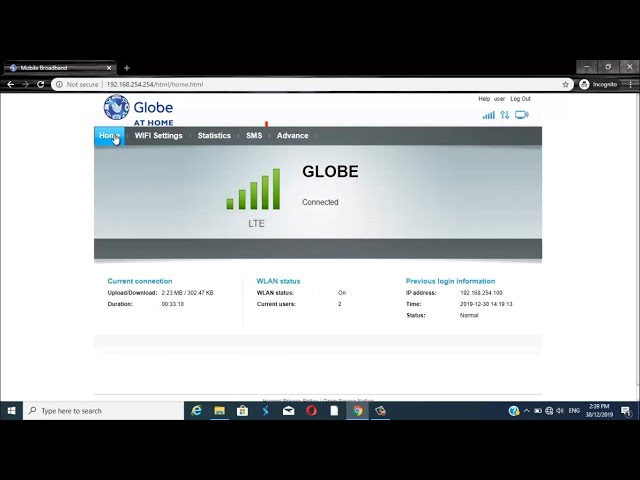Click the WLAN status heading
The image size is (640, 480).
[278, 281]
